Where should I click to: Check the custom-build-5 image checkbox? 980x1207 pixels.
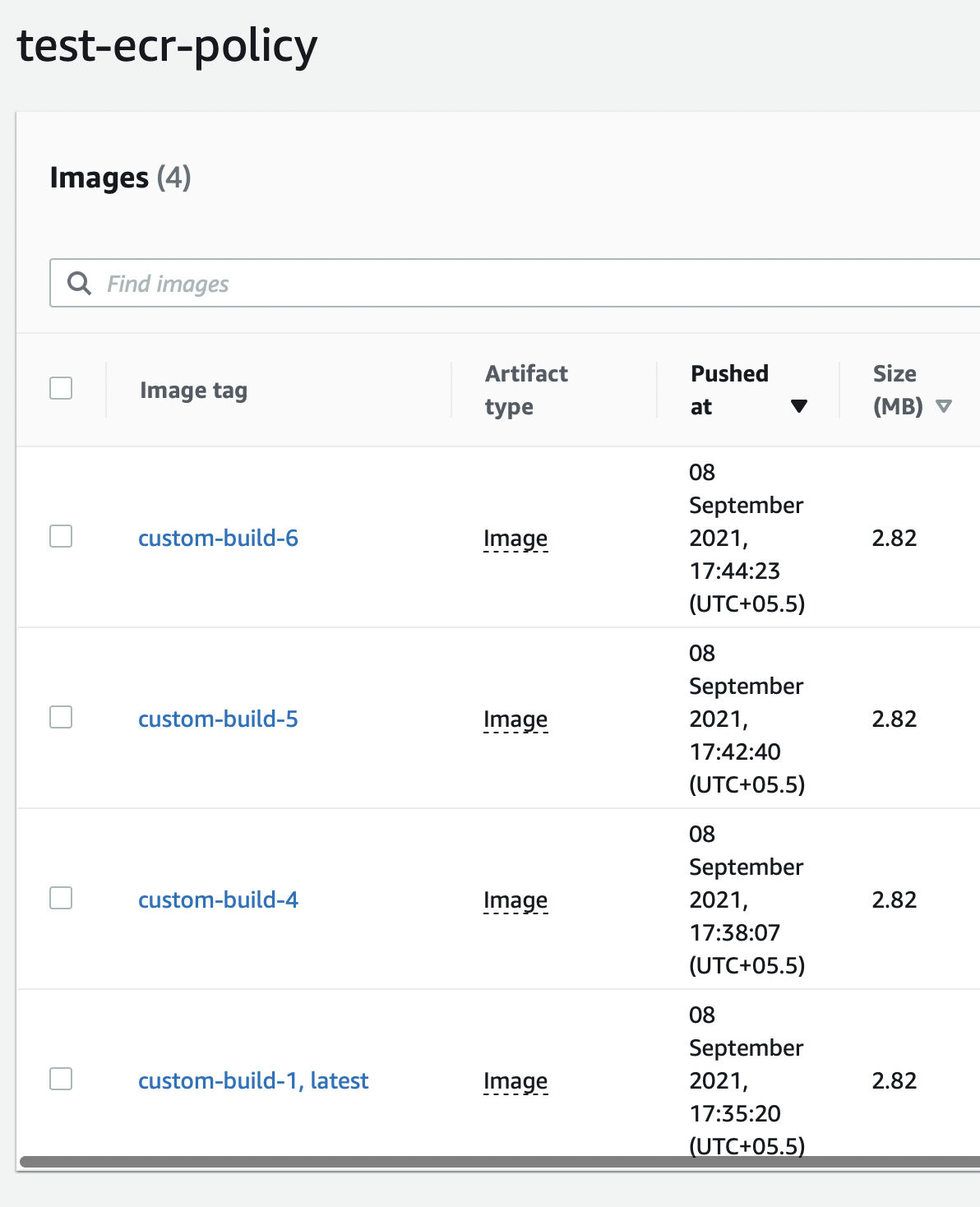[x=61, y=717]
